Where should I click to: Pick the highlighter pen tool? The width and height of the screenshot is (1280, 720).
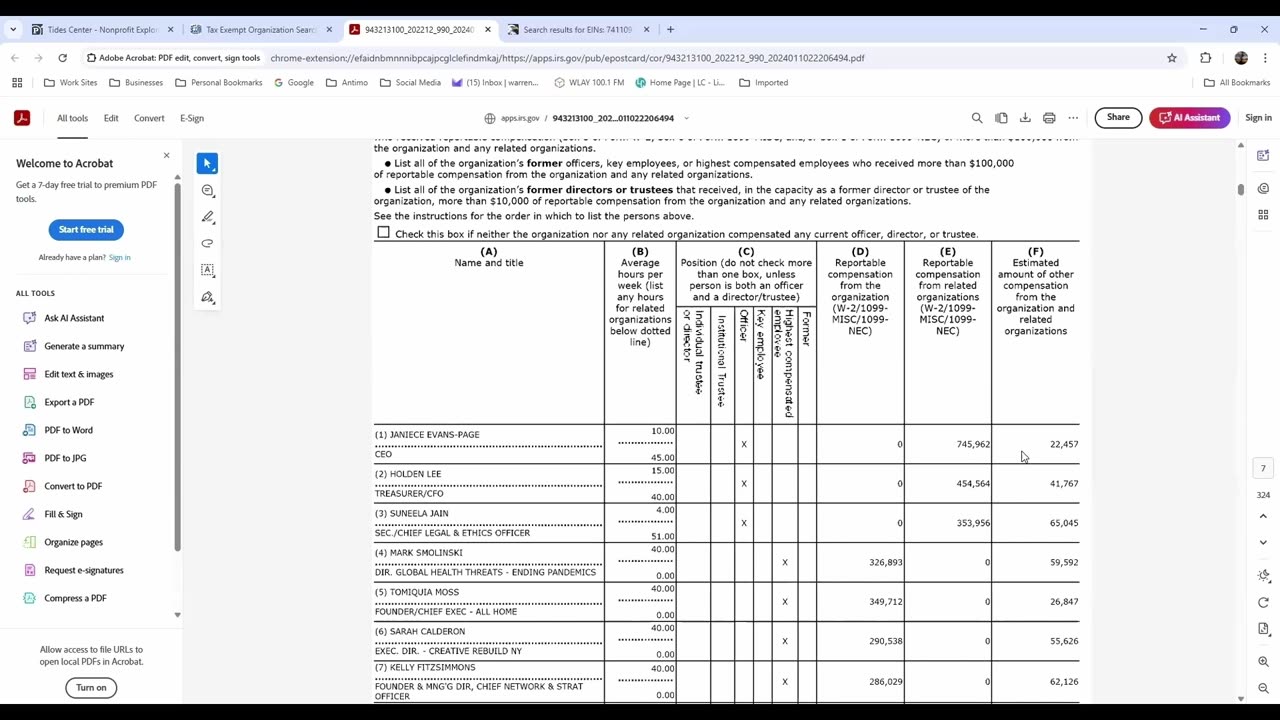[x=207, y=217]
